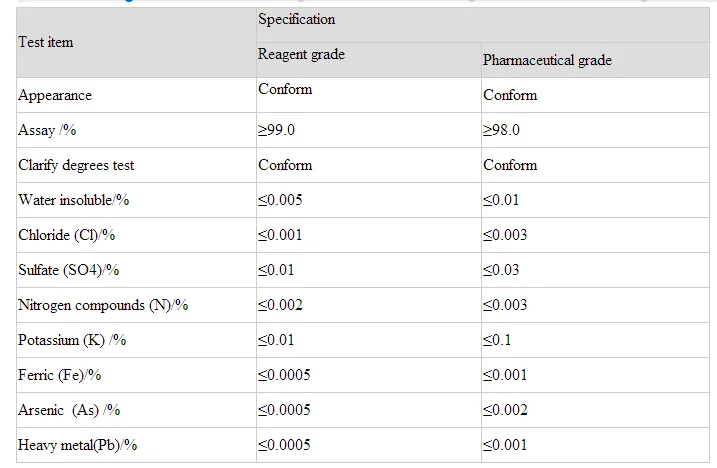Select the "Assay /%" row label
The image size is (717, 468).
point(47,130)
